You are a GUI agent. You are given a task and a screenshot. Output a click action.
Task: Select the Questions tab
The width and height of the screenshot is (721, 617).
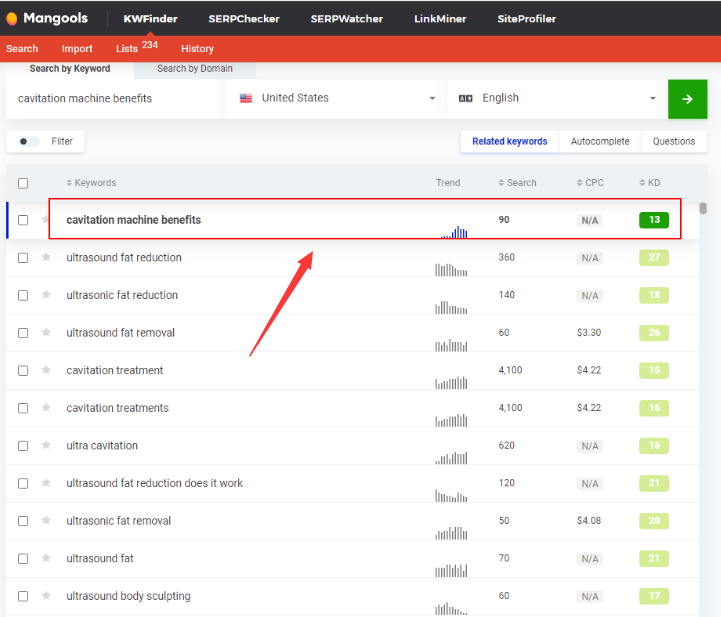(x=674, y=141)
